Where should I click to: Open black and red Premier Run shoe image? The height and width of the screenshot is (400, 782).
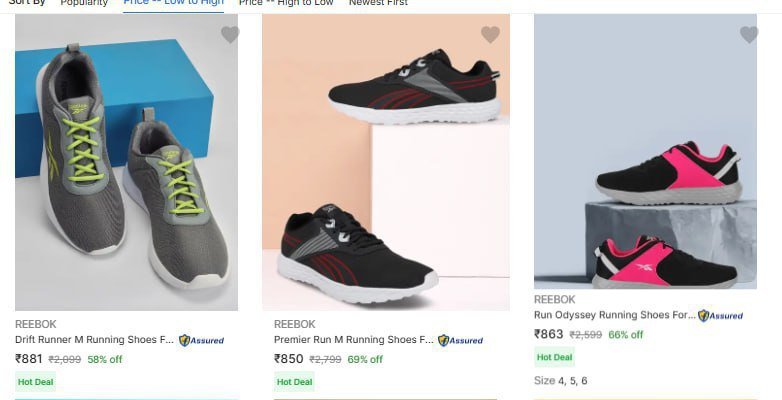386,162
